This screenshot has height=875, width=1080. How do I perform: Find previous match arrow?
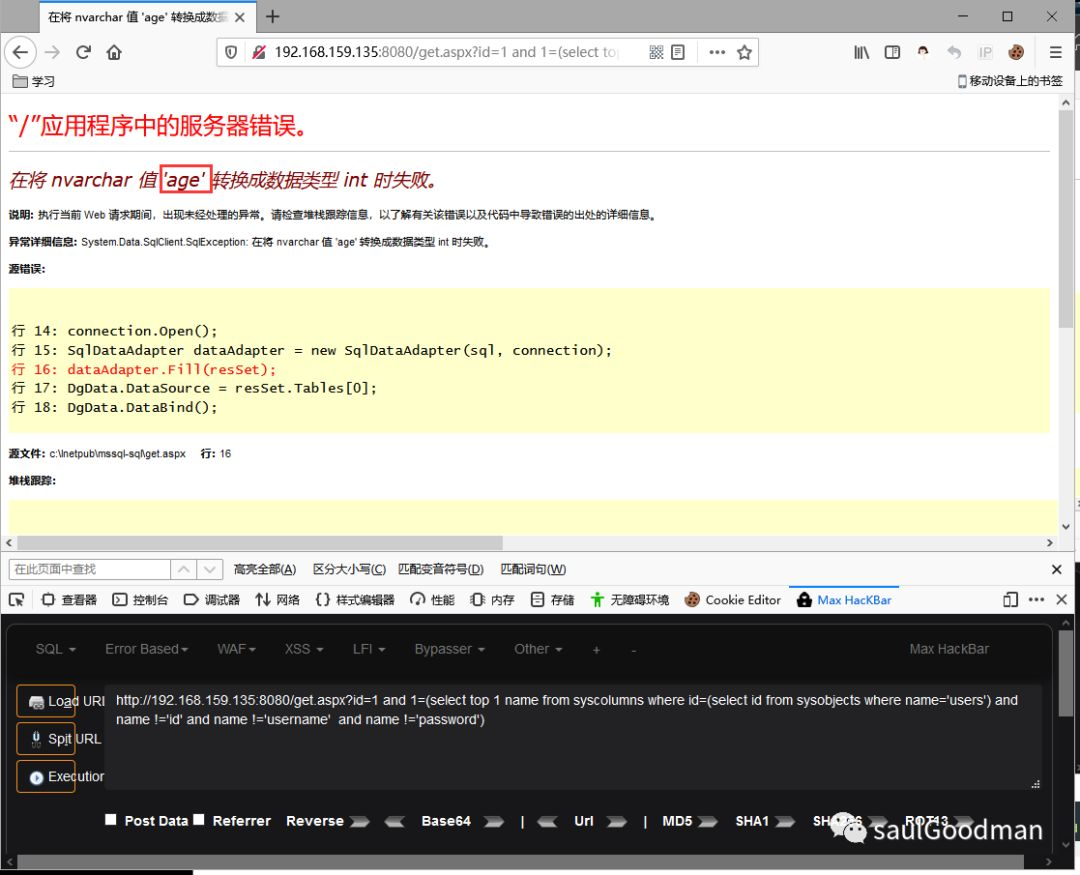183,569
